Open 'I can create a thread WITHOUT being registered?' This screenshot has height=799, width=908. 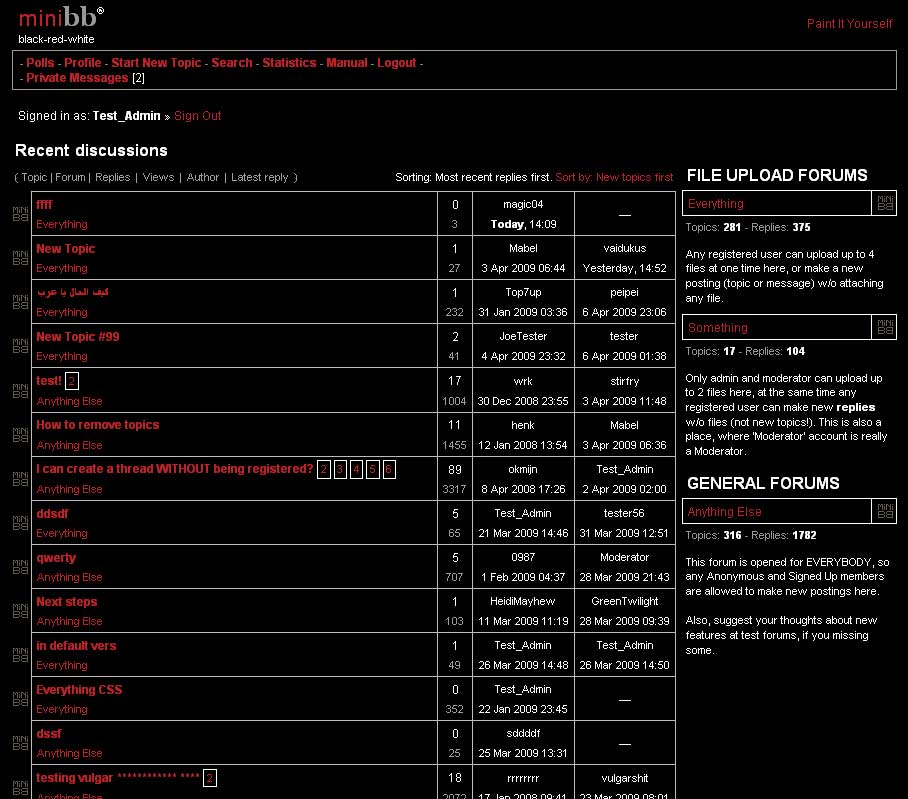[174, 468]
